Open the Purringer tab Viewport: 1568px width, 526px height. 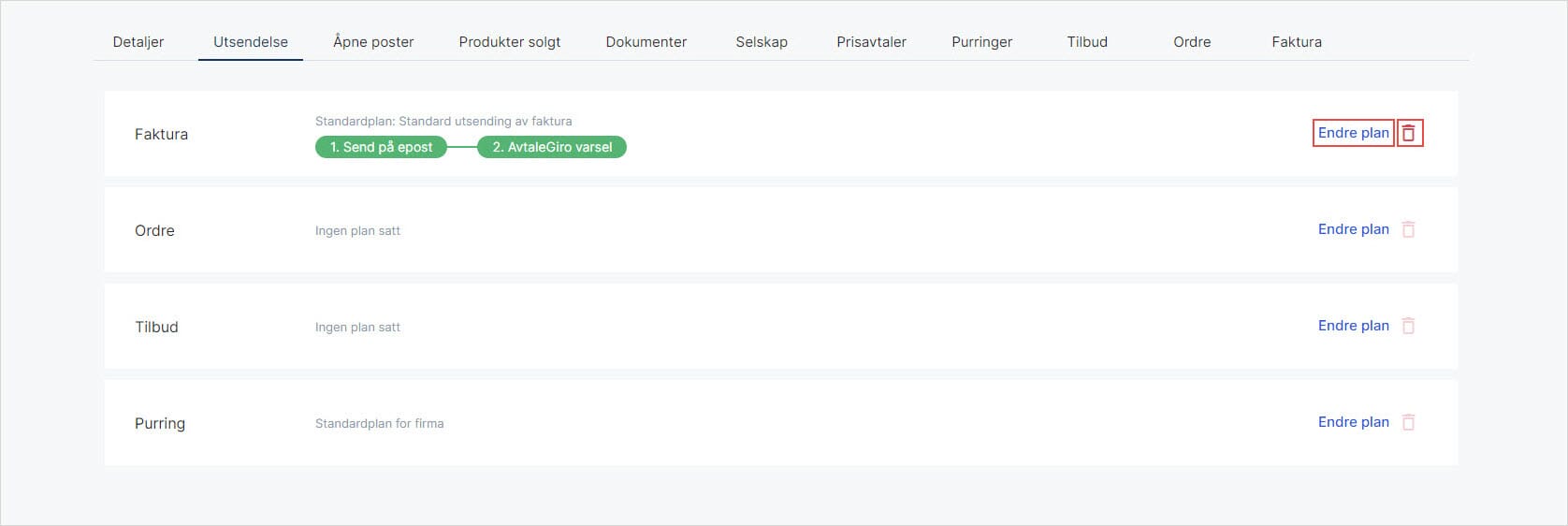point(981,42)
